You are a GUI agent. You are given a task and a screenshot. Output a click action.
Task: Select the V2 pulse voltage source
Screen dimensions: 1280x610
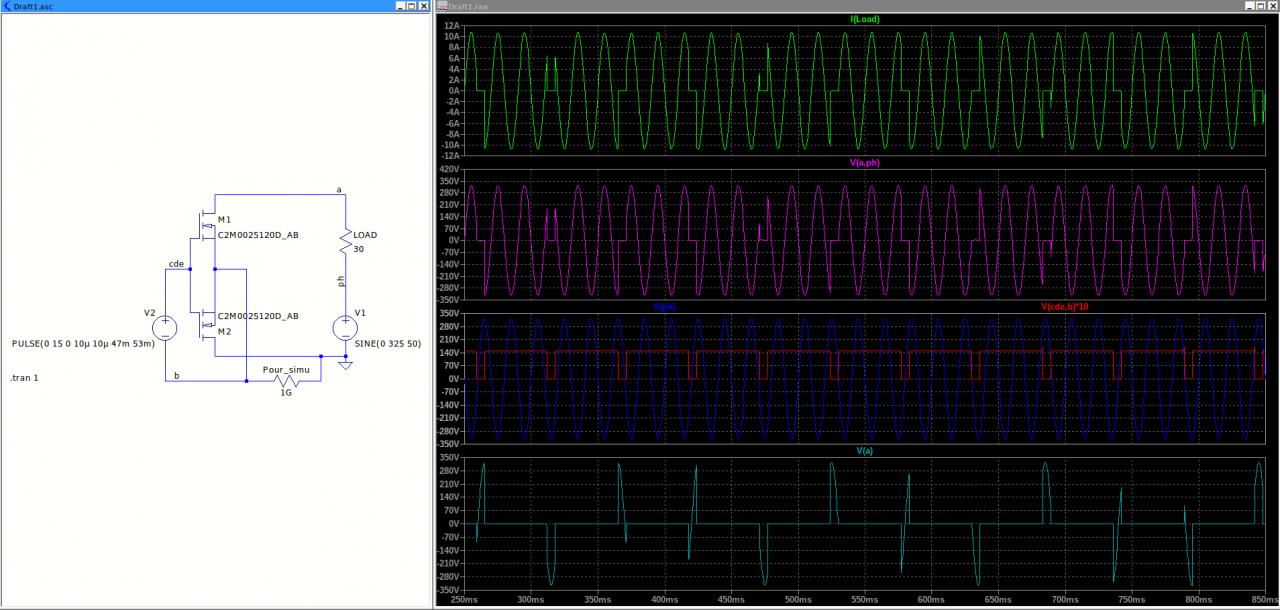click(165, 327)
